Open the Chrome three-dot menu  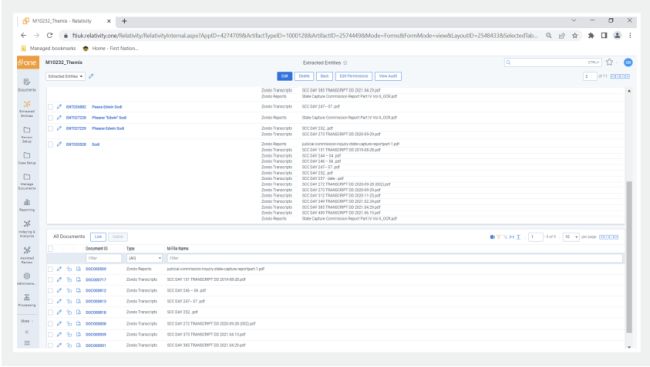click(x=630, y=36)
